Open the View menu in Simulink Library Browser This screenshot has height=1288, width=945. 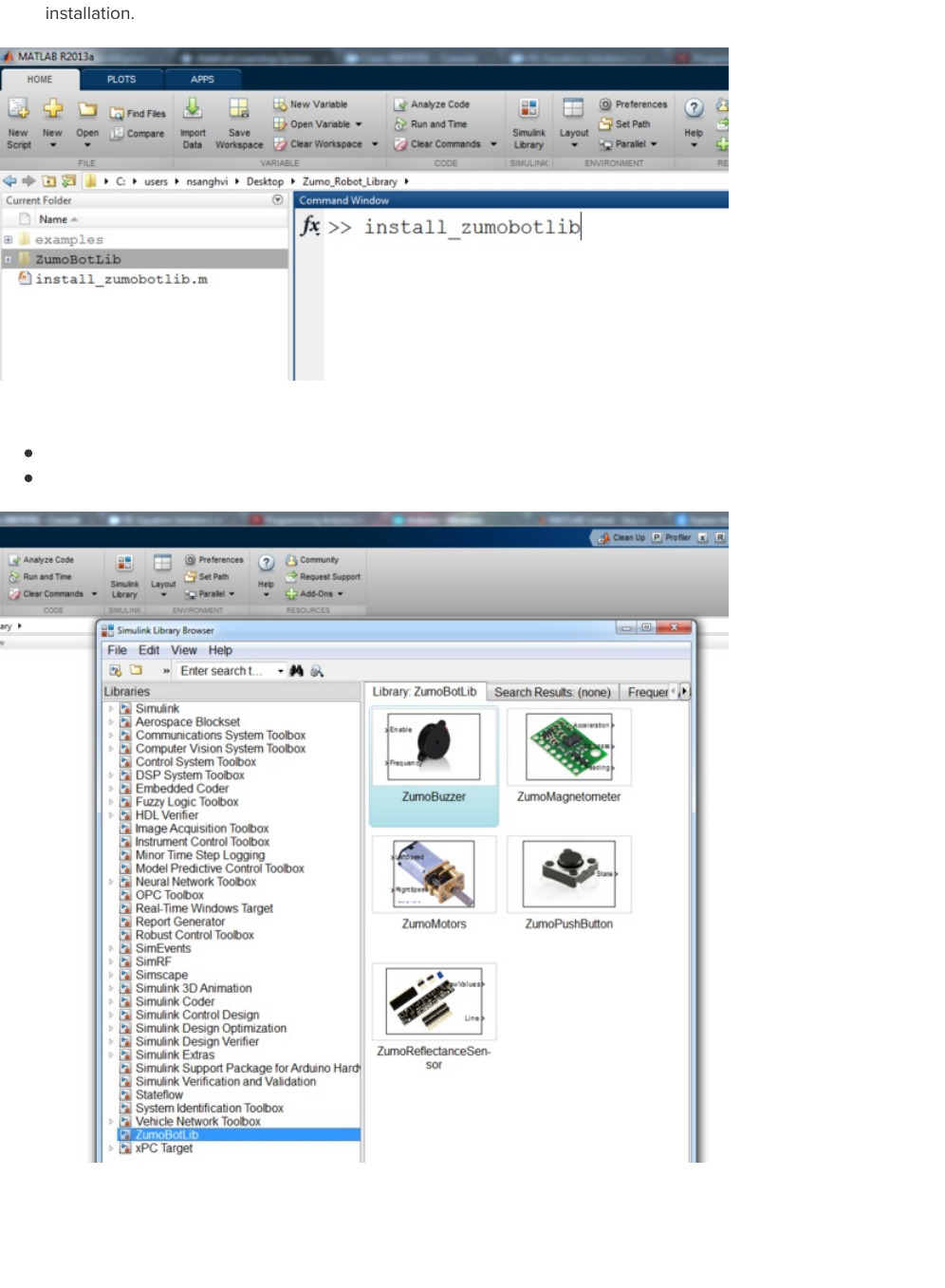pyautogui.click(x=185, y=650)
